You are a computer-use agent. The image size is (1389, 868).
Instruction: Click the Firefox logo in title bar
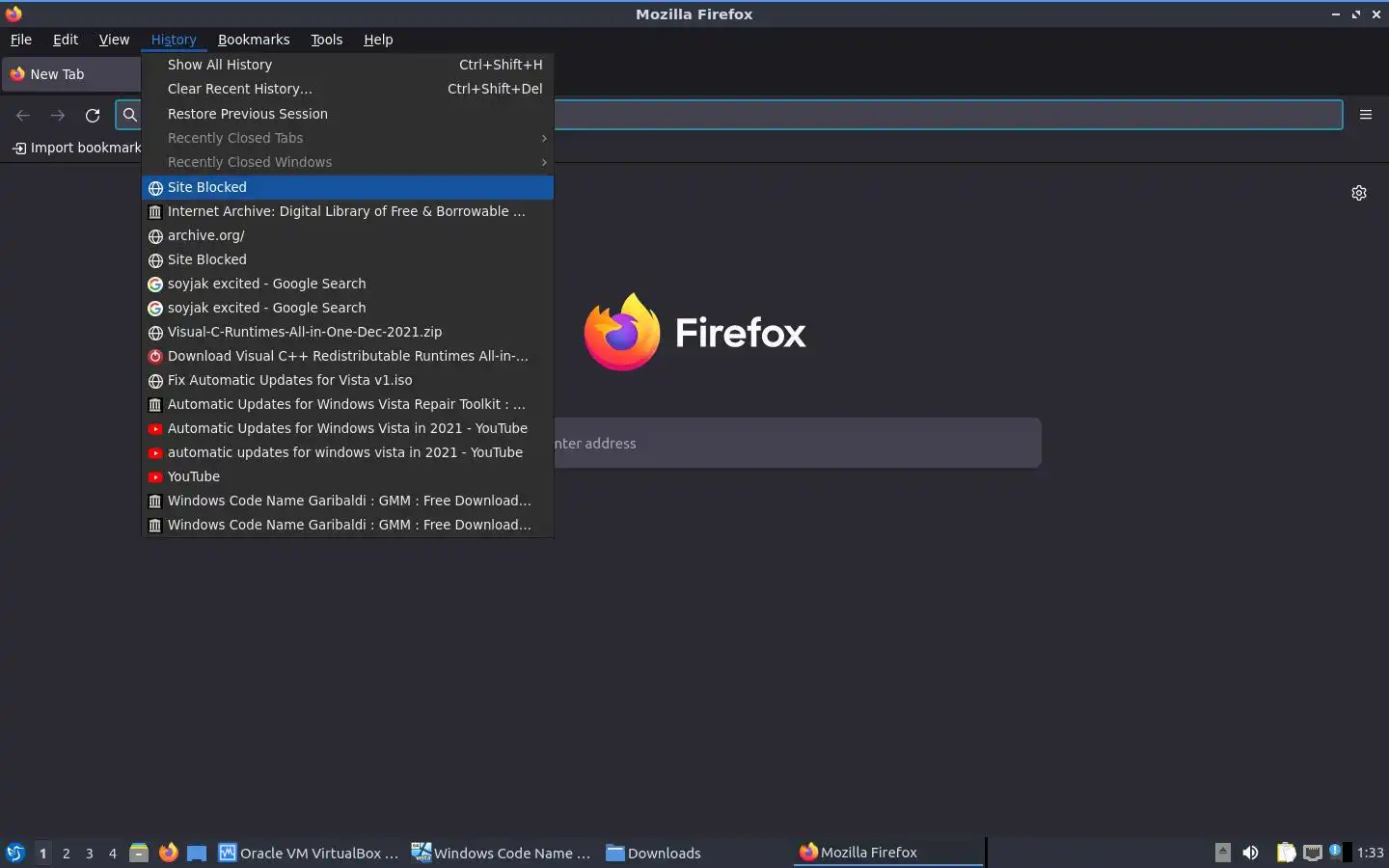pyautogui.click(x=14, y=14)
